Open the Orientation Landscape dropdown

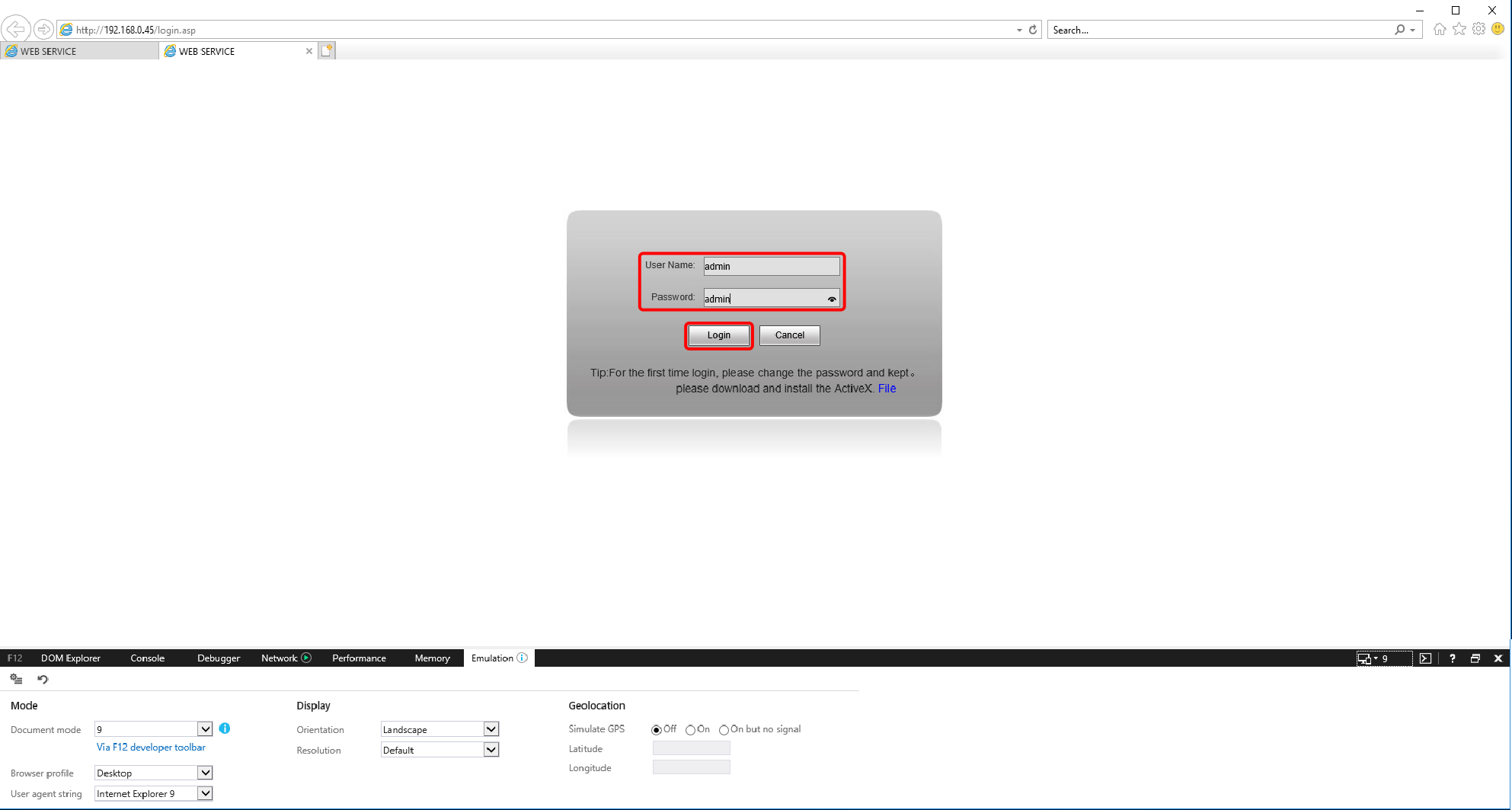(x=491, y=729)
